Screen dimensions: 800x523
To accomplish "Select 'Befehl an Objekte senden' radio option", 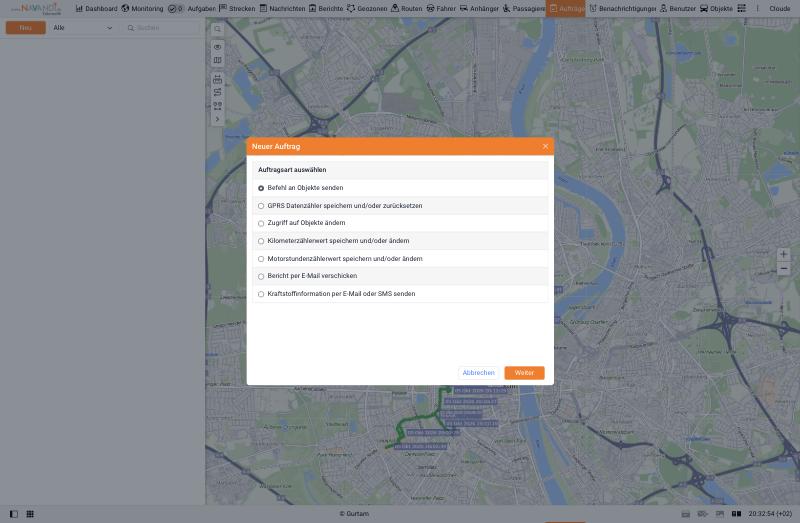I will pos(261,188).
